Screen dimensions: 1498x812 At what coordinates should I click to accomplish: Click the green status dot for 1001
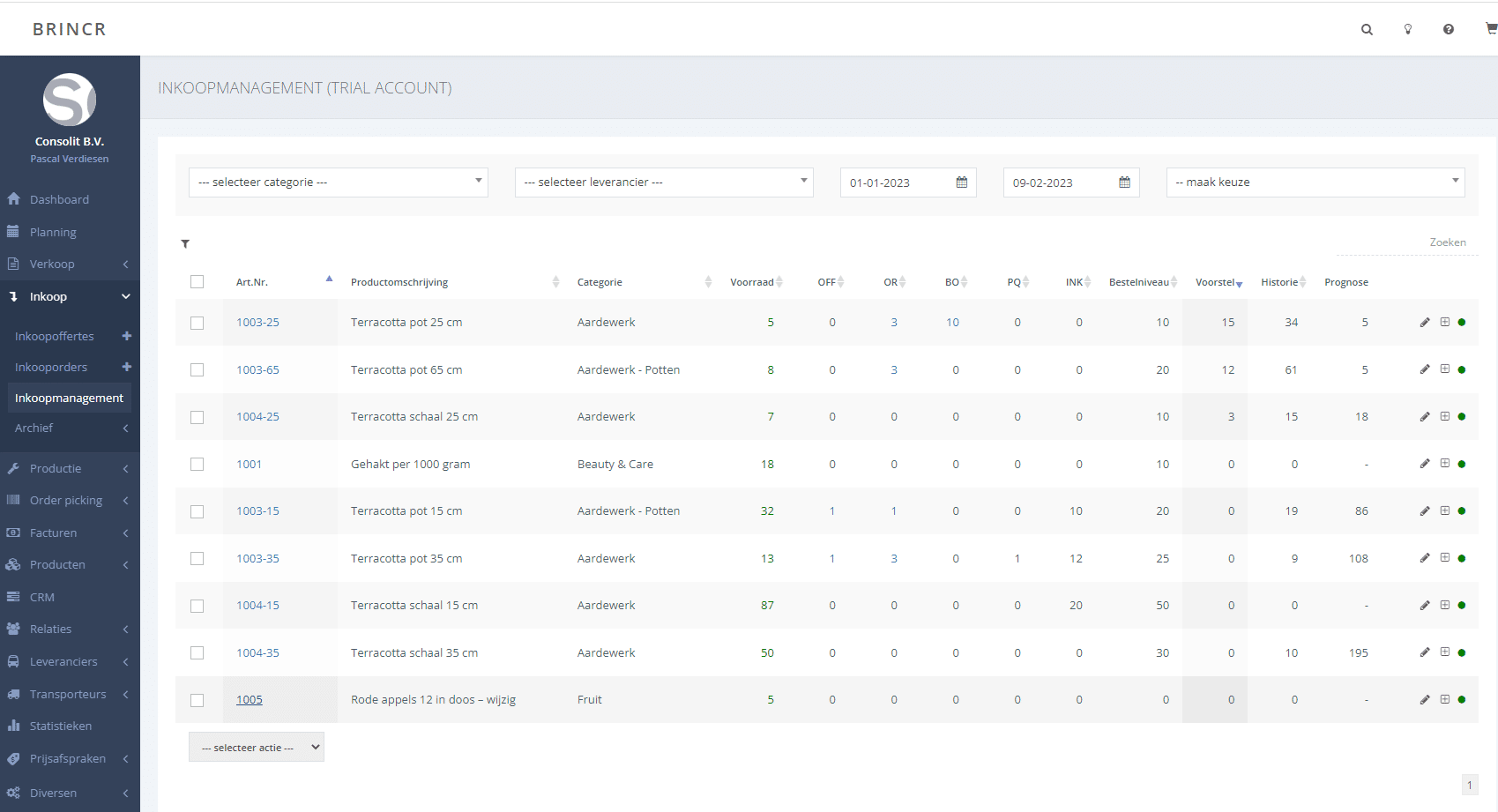click(x=1462, y=464)
